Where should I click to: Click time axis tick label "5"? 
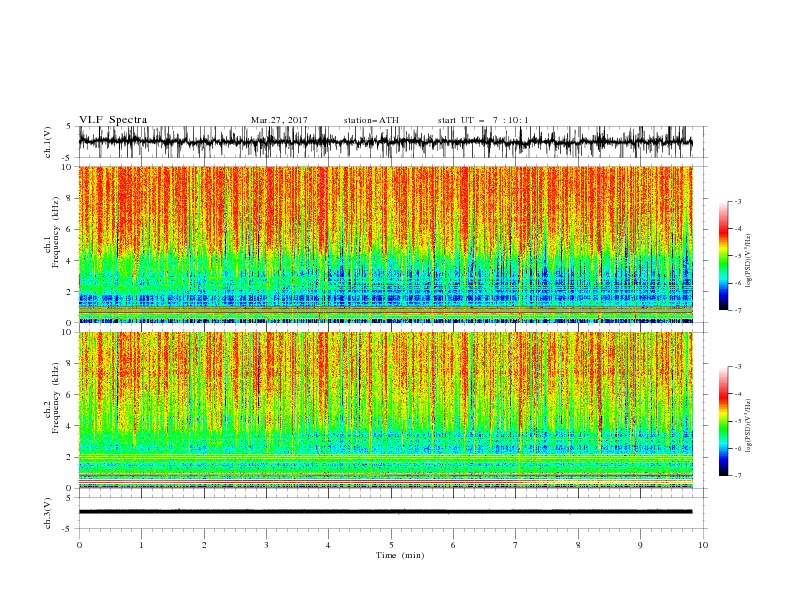point(391,545)
